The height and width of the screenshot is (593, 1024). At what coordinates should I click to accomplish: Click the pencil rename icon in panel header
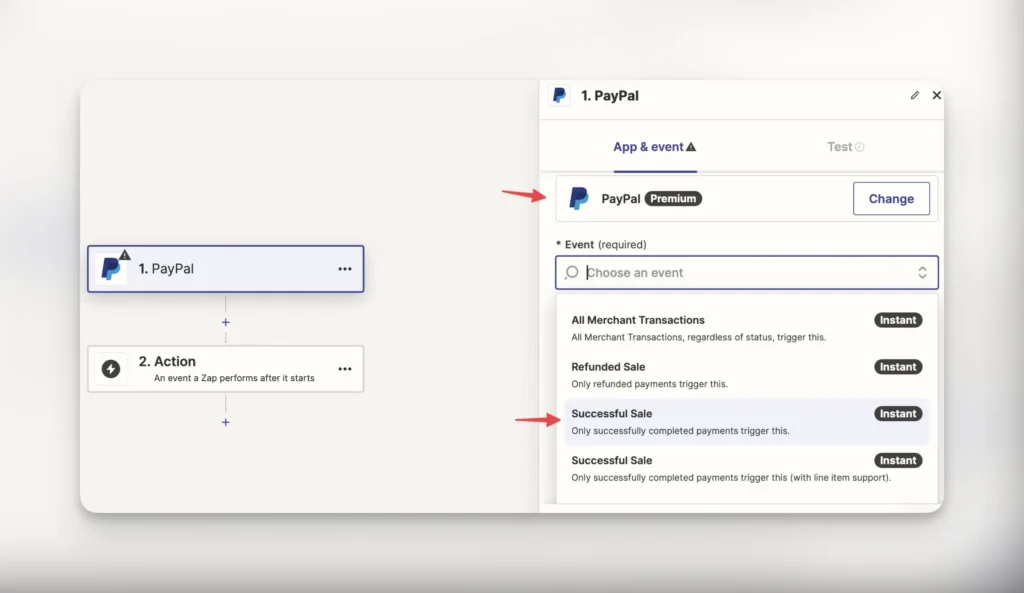914,95
